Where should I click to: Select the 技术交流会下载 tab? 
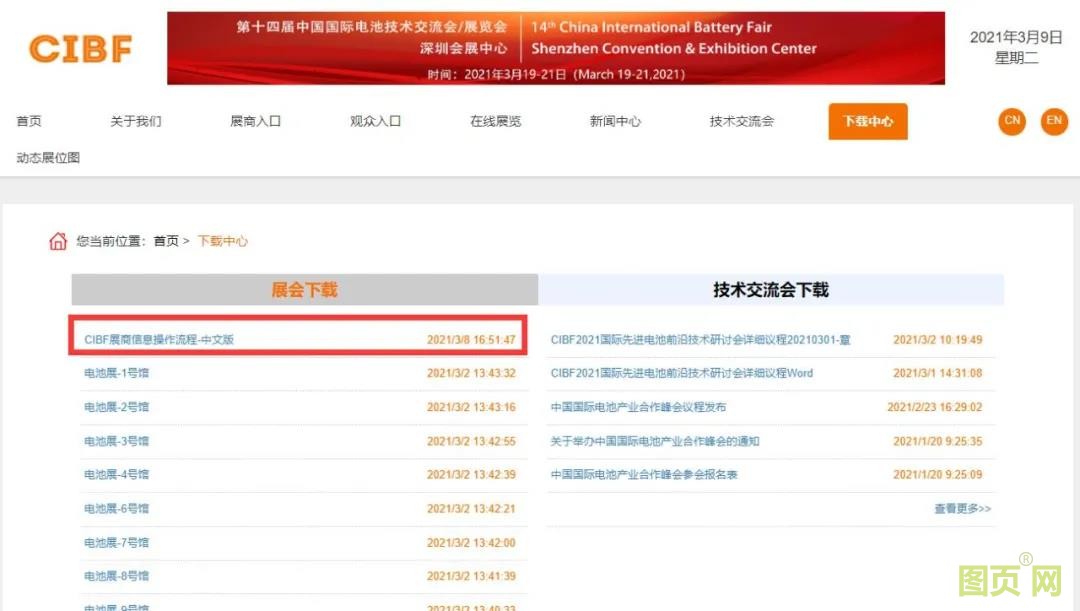pyautogui.click(x=772, y=289)
